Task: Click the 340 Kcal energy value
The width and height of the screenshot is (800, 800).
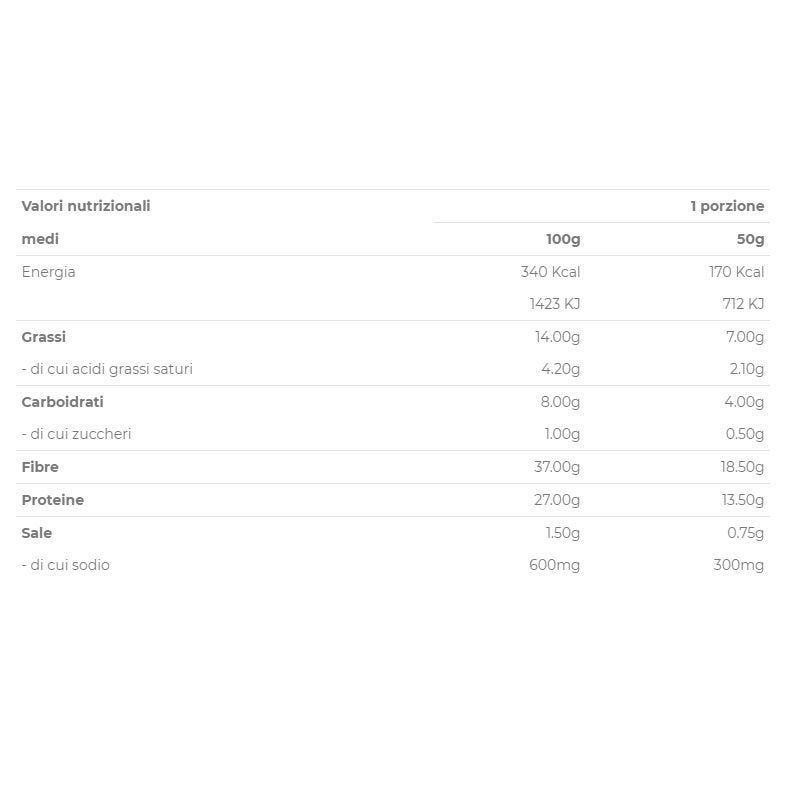Action: (x=550, y=272)
